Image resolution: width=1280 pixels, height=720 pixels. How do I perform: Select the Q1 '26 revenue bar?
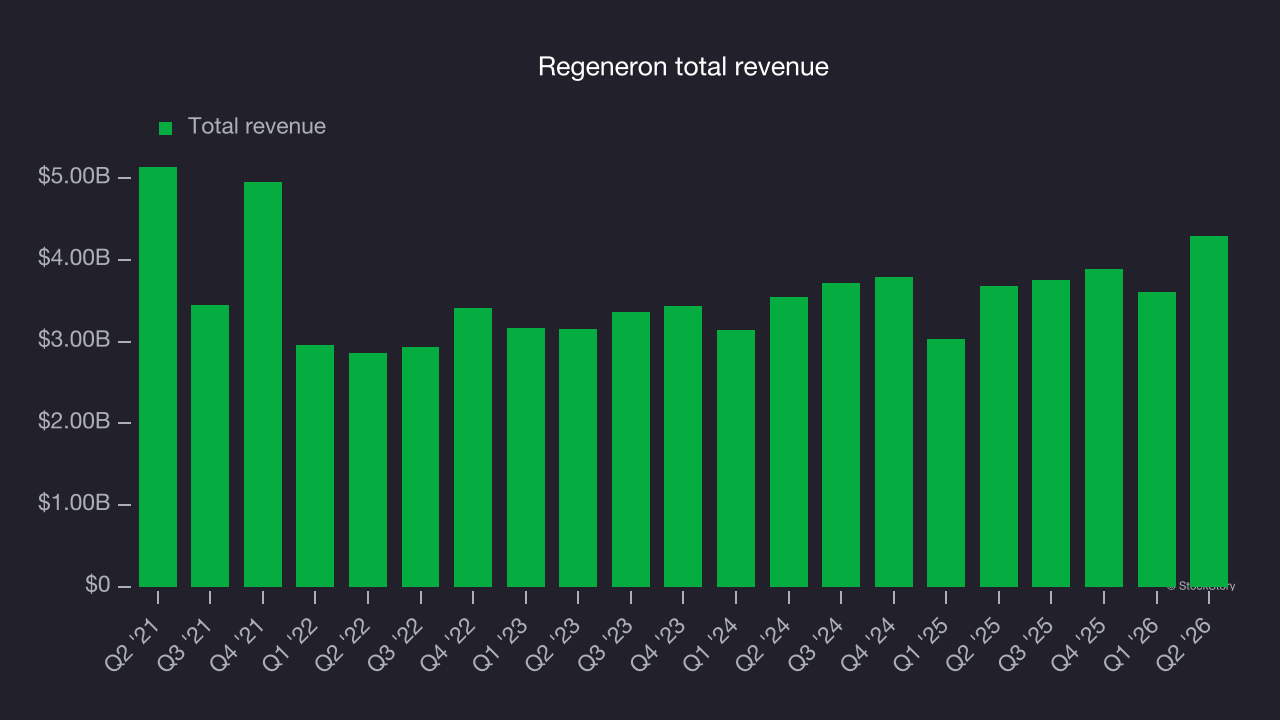(x=1157, y=439)
